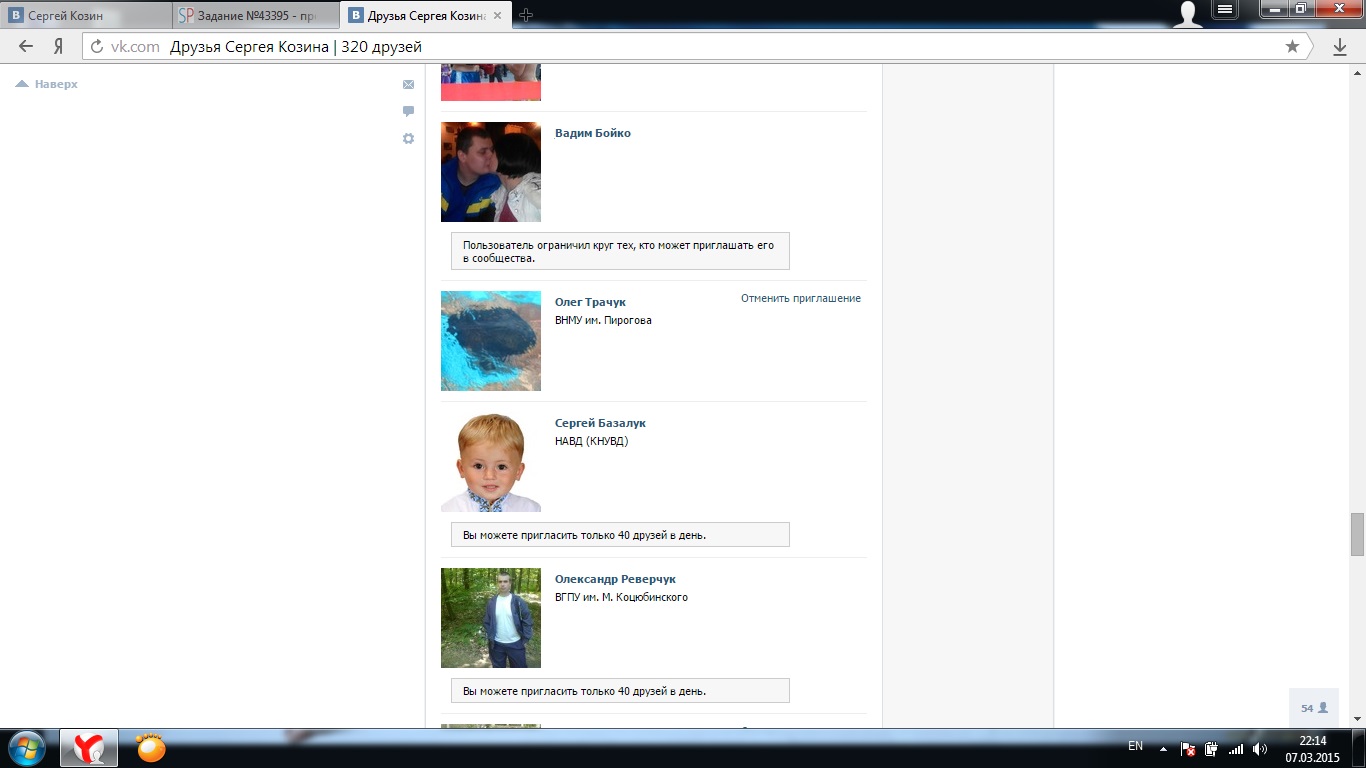Click the Наверх back-to-top link
1366x768 pixels.
pyautogui.click(x=47, y=84)
